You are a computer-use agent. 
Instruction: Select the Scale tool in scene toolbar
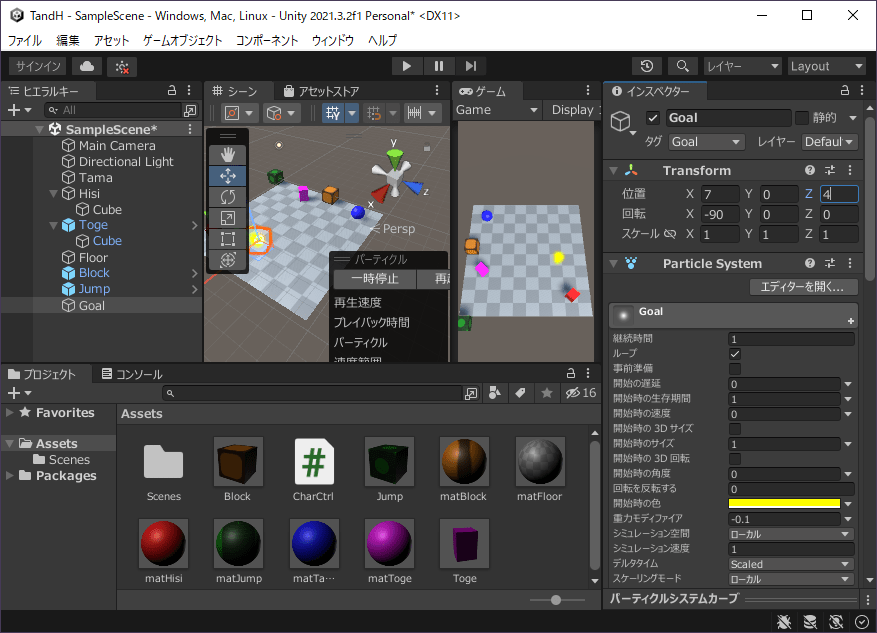pos(227,217)
